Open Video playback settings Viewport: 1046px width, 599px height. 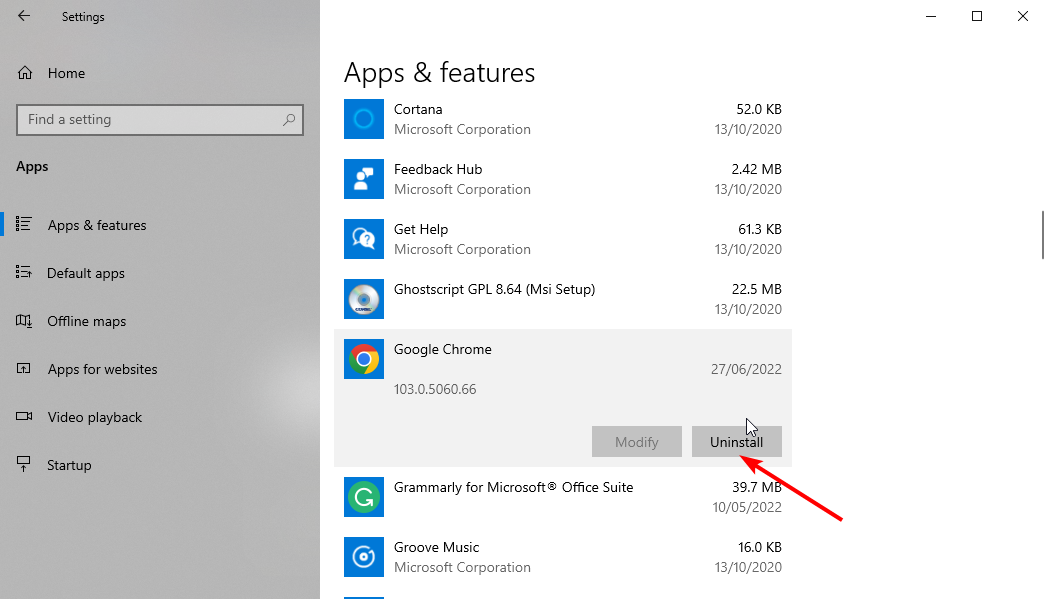95,418
